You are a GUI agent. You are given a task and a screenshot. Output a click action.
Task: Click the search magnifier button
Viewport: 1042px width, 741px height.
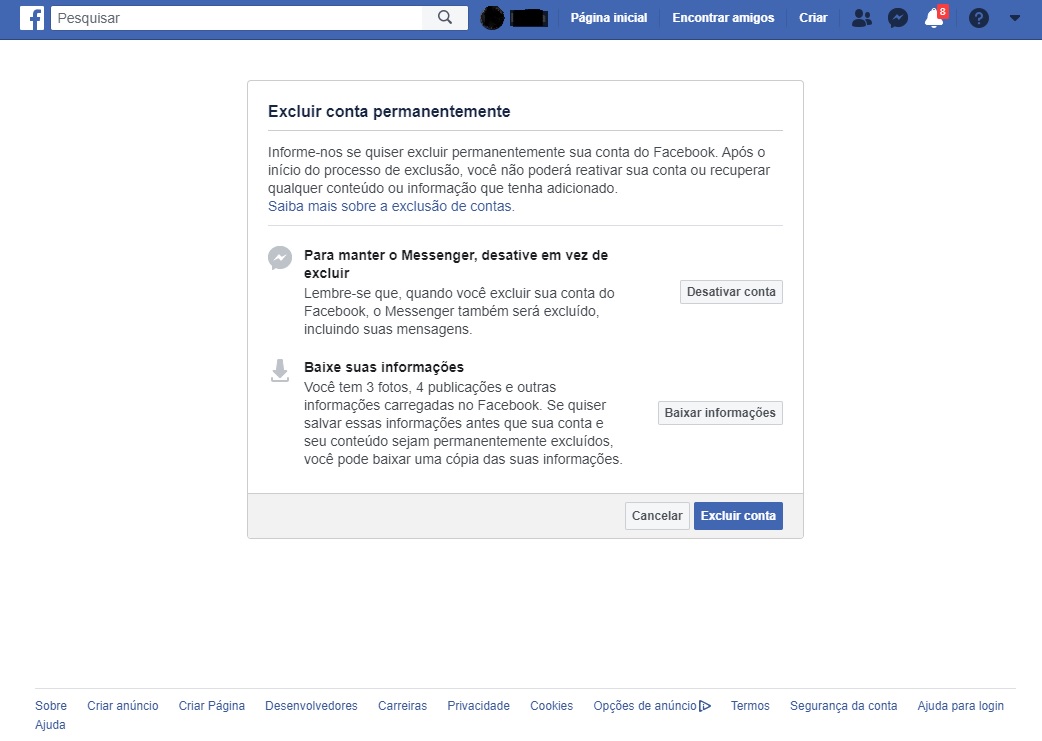point(445,18)
